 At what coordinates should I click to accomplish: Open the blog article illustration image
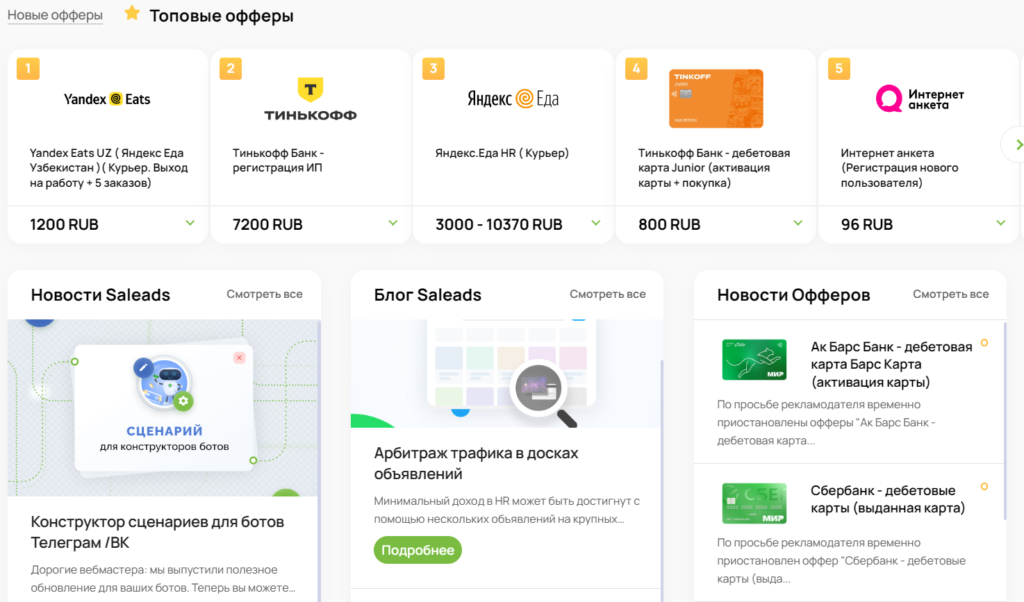(x=506, y=373)
